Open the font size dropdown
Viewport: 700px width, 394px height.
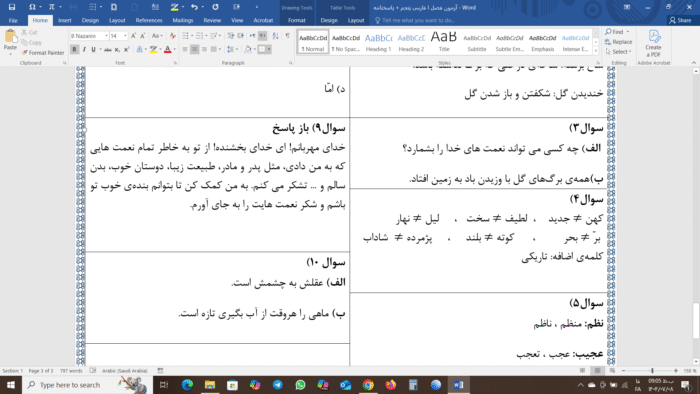125,36
